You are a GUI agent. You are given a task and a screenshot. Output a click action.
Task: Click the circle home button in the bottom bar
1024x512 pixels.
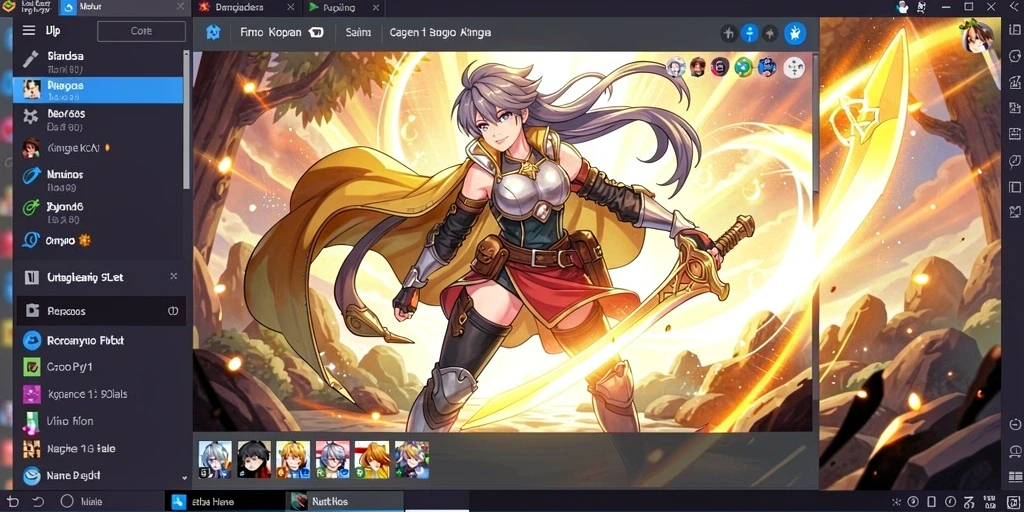click(x=67, y=502)
